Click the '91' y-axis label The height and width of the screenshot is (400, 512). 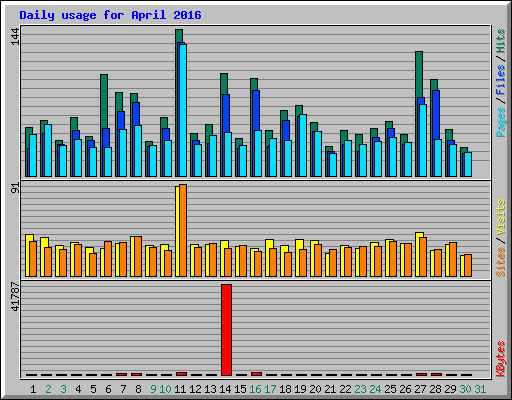click(x=15, y=188)
